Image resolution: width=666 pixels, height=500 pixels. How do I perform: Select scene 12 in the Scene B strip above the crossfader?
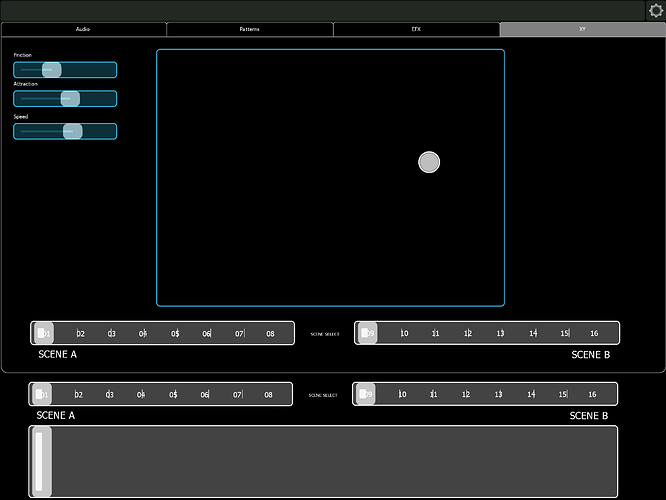coord(466,395)
